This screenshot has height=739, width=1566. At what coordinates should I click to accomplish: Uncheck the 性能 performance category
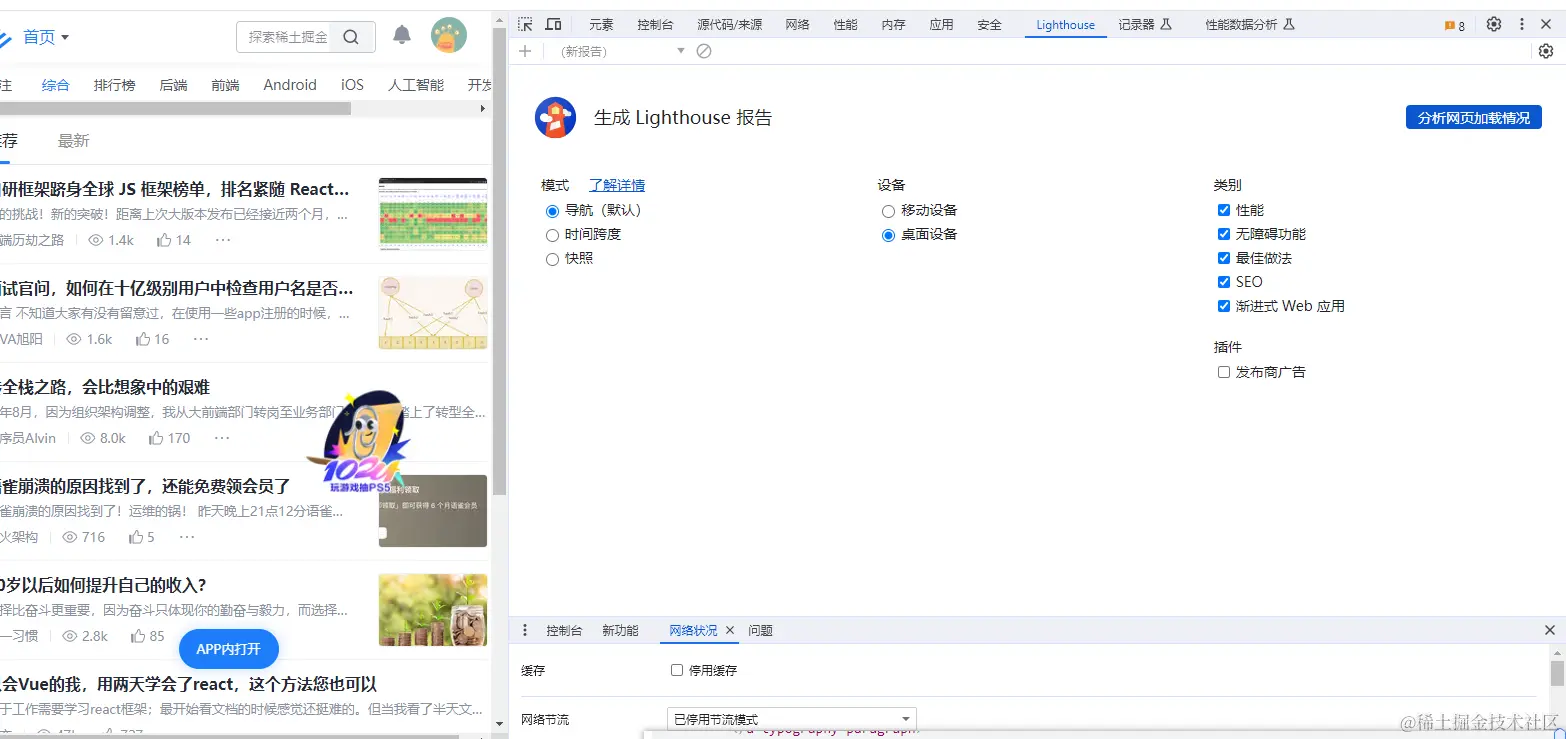click(1224, 210)
